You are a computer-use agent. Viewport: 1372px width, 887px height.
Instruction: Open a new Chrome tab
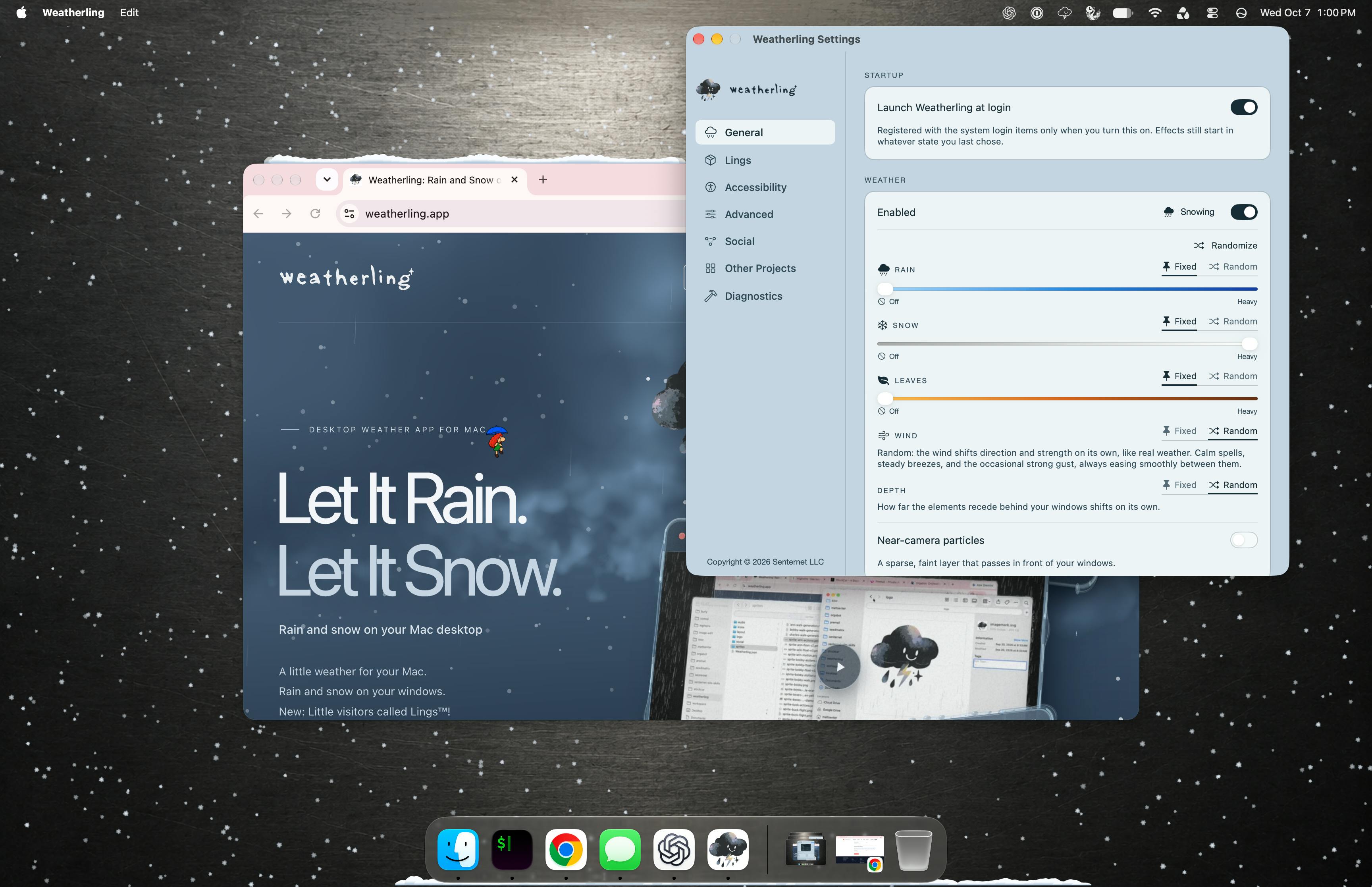(x=543, y=180)
